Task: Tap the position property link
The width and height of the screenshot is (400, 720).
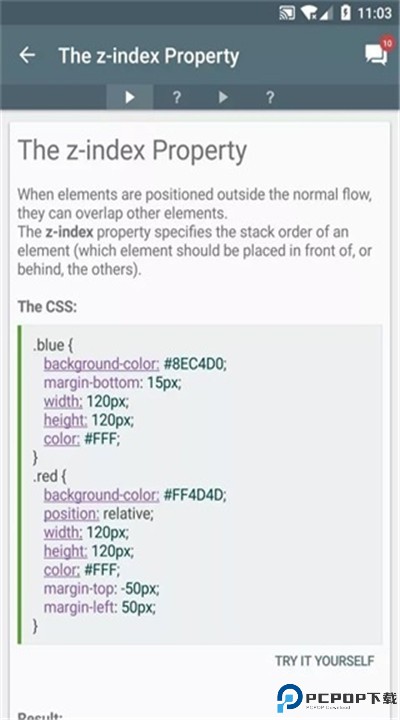Action: click(71, 514)
